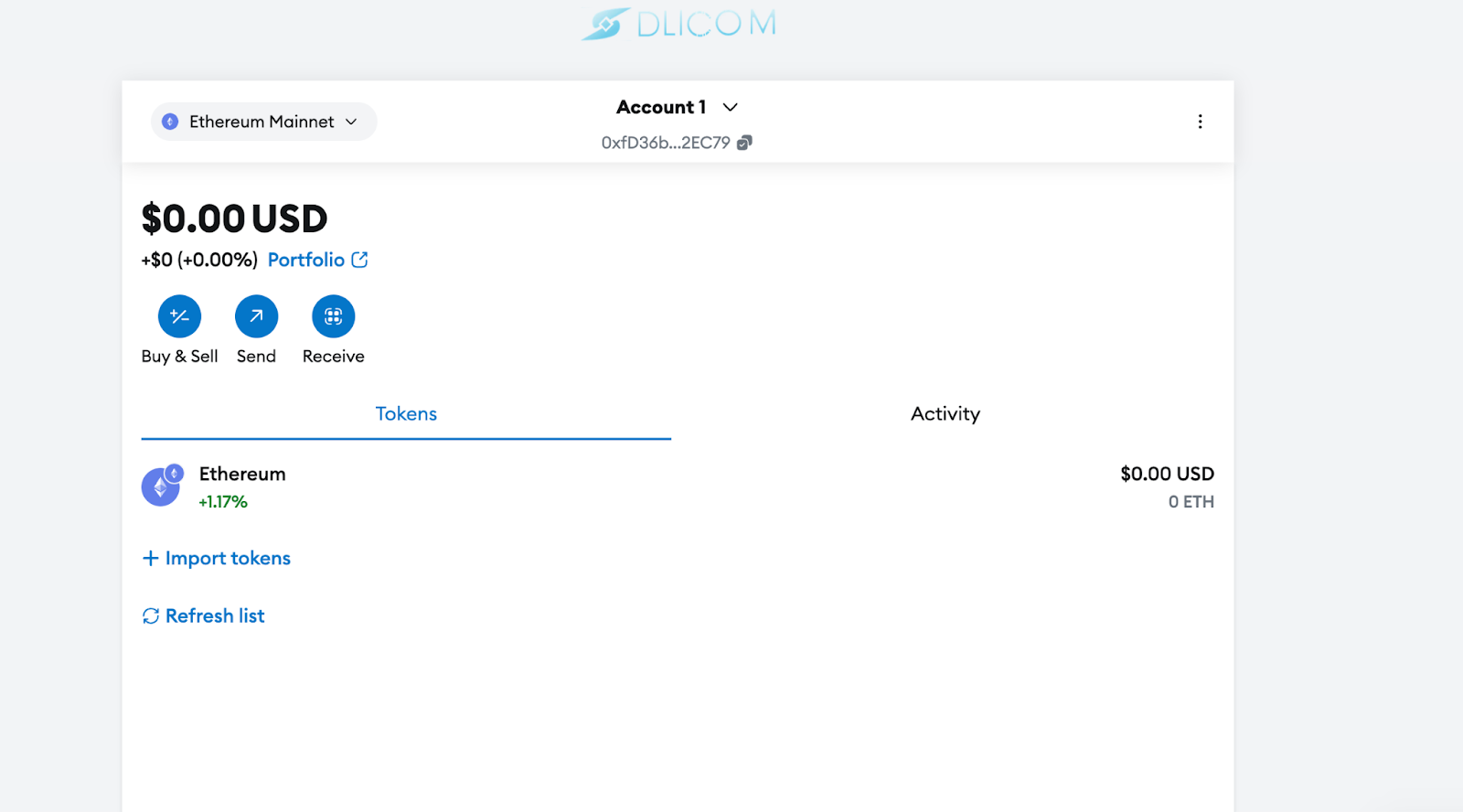The image size is (1463, 812).
Task: Select the 0 ETH balance in the Ethereum row
Action: coord(1191,502)
